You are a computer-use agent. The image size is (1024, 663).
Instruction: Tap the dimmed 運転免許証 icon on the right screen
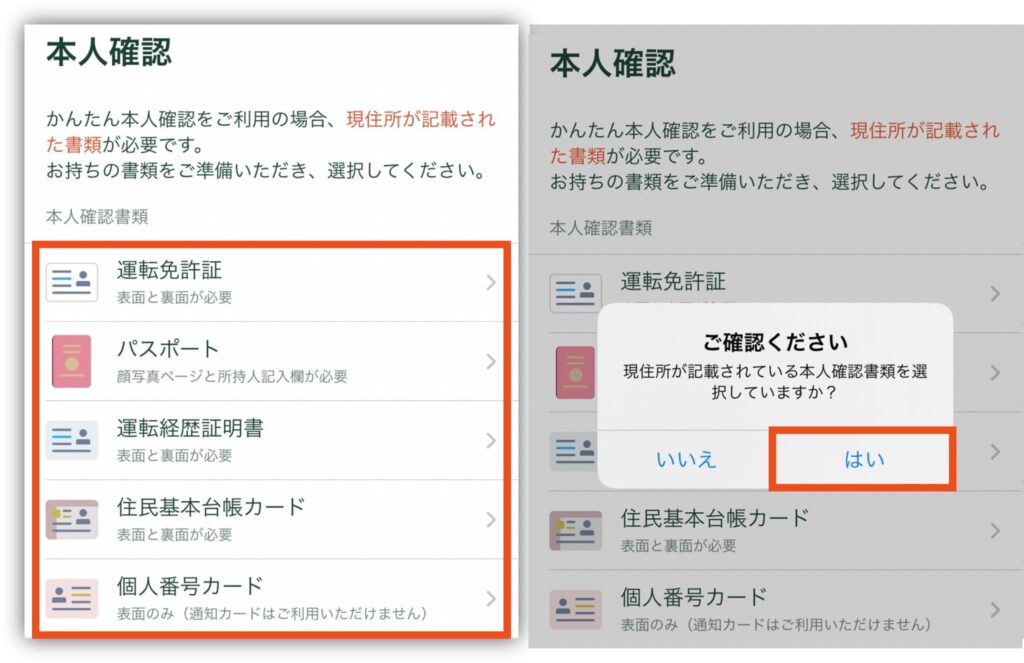pyautogui.click(x=576, y=293)
